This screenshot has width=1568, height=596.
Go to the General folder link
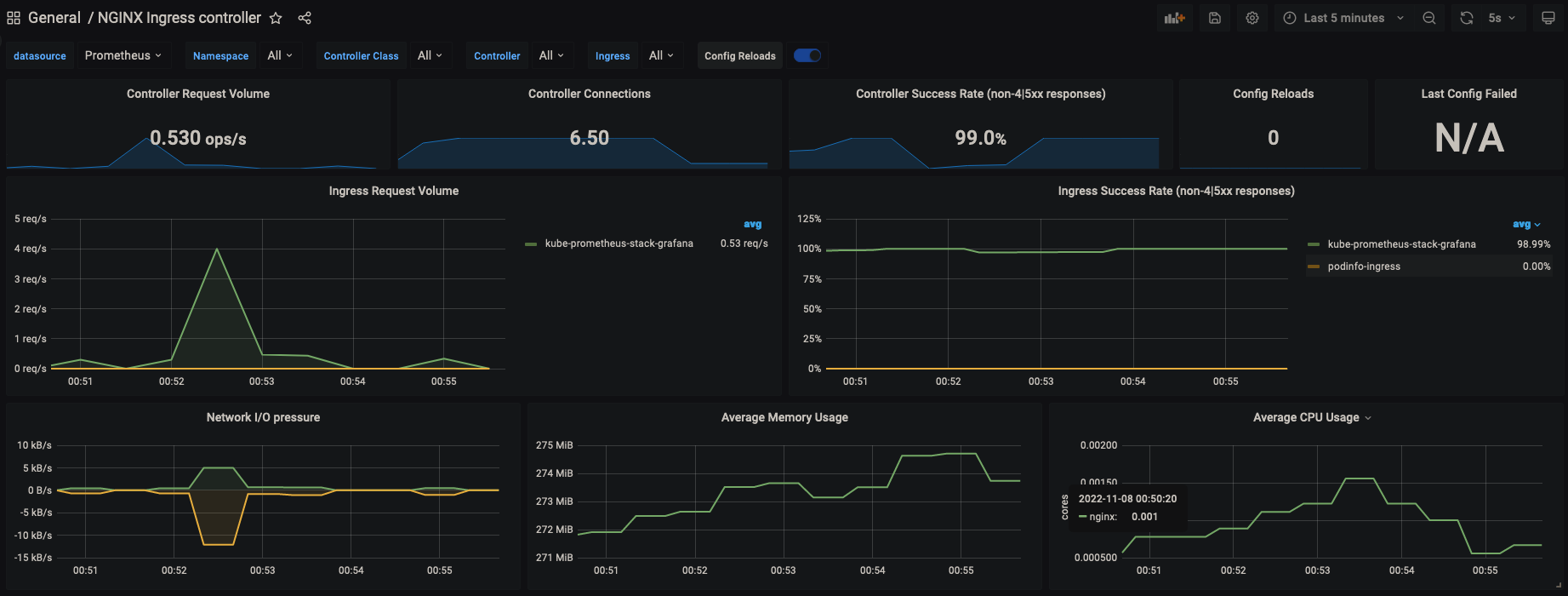pos(54,18)
